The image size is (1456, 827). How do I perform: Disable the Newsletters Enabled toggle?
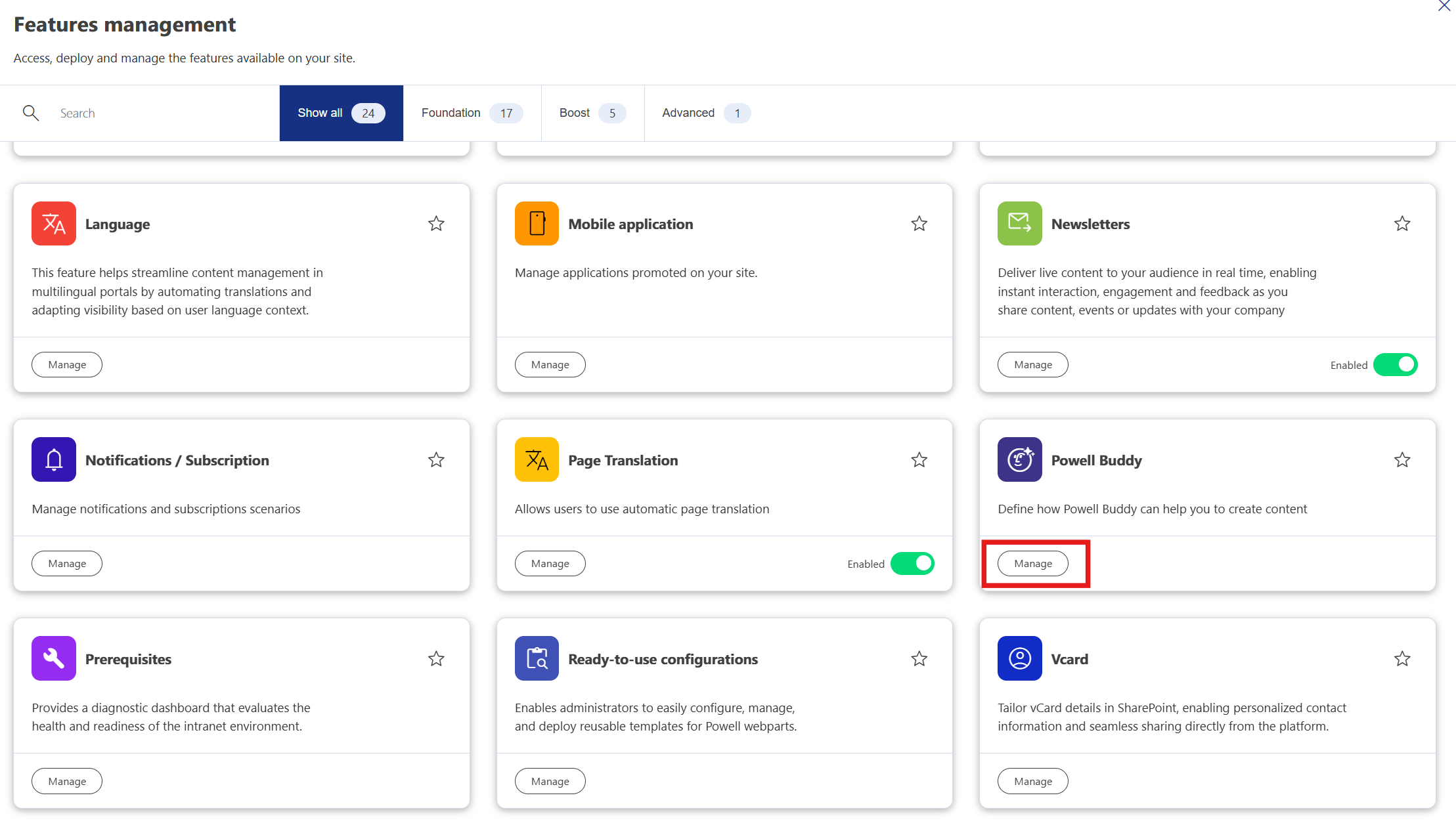point(1396,365)
